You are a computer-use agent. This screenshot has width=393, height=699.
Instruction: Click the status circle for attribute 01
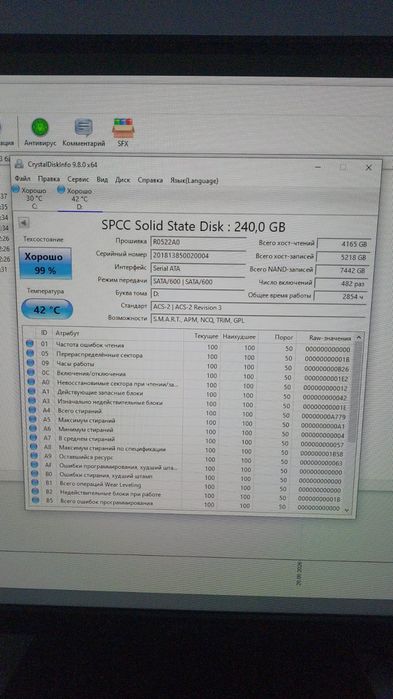29,343
